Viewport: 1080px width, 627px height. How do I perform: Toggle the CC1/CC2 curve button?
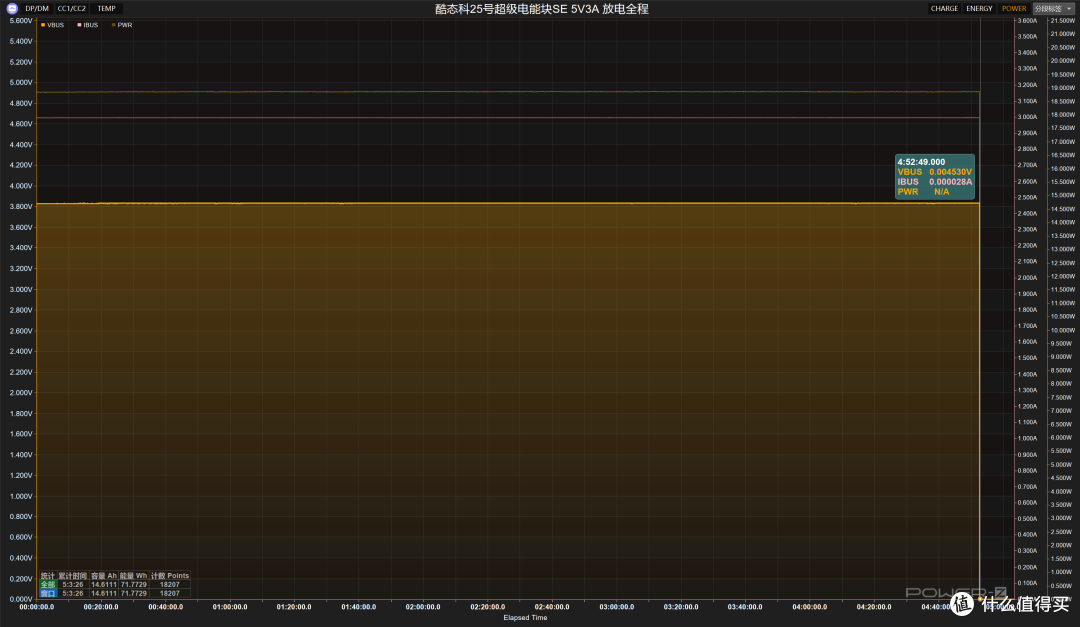pos(72,8)
